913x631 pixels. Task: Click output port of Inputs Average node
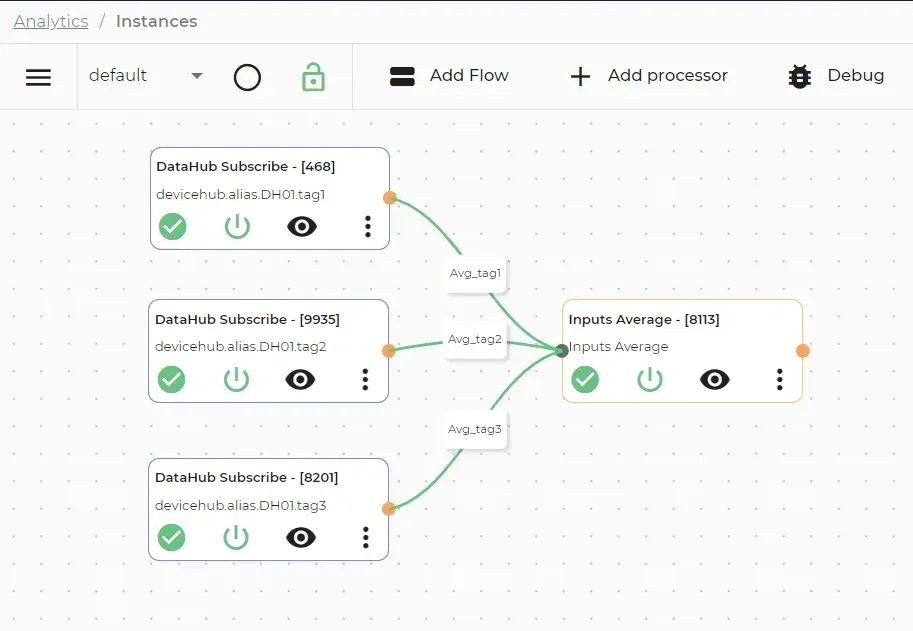803,350
